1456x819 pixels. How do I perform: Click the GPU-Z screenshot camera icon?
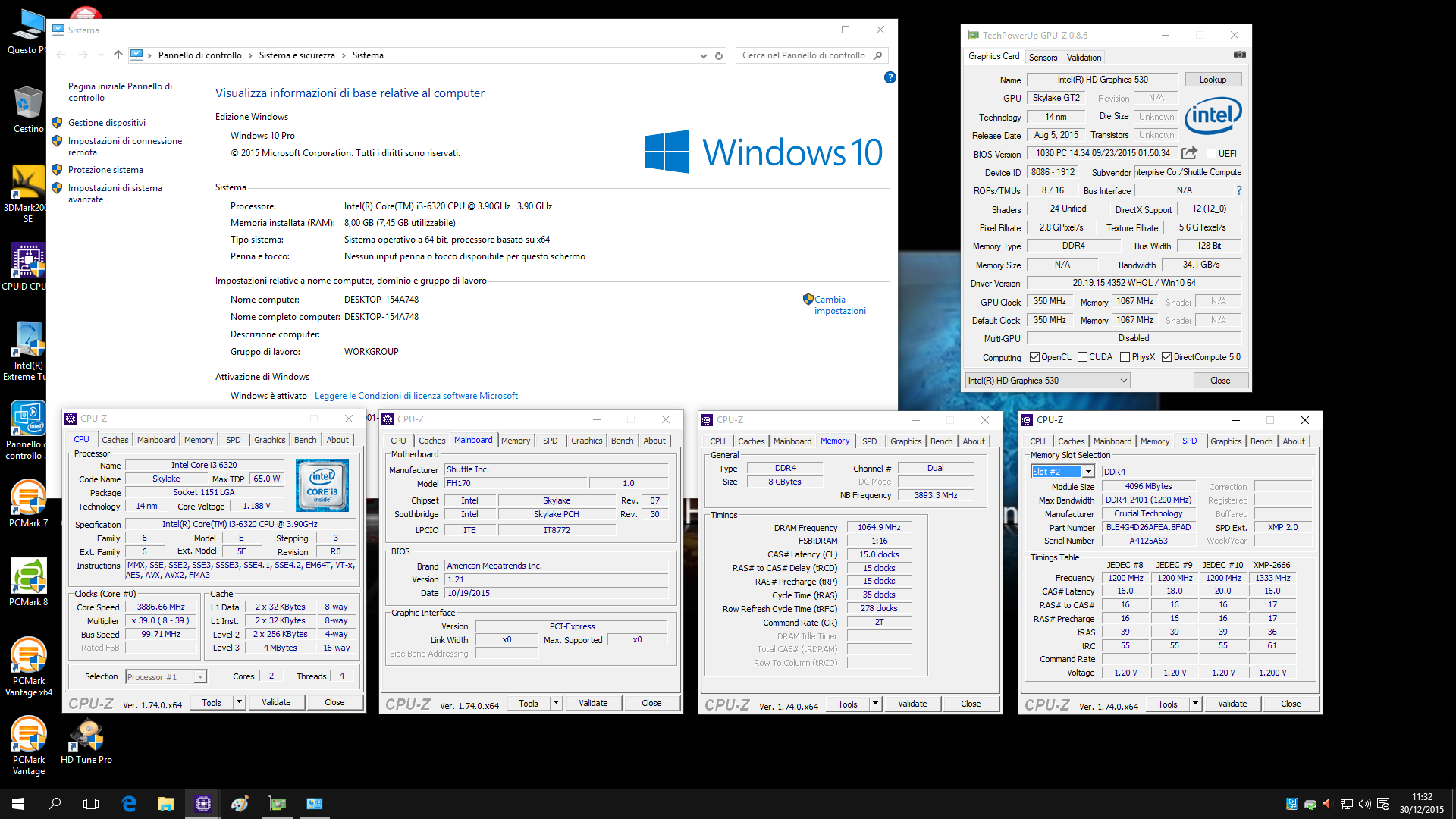click(1239, 55)
